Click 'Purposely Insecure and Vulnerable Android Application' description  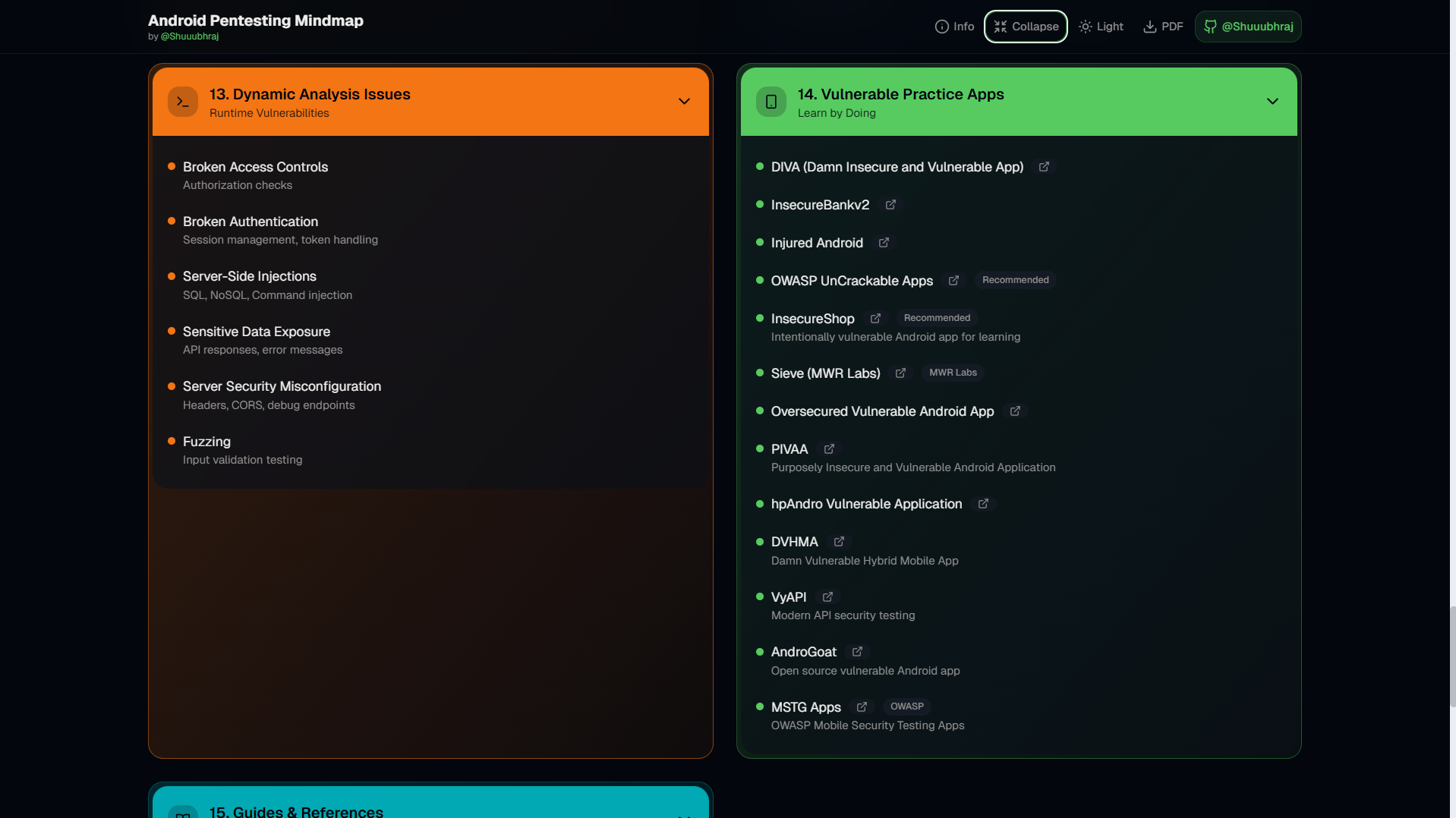tap(913, 467)
